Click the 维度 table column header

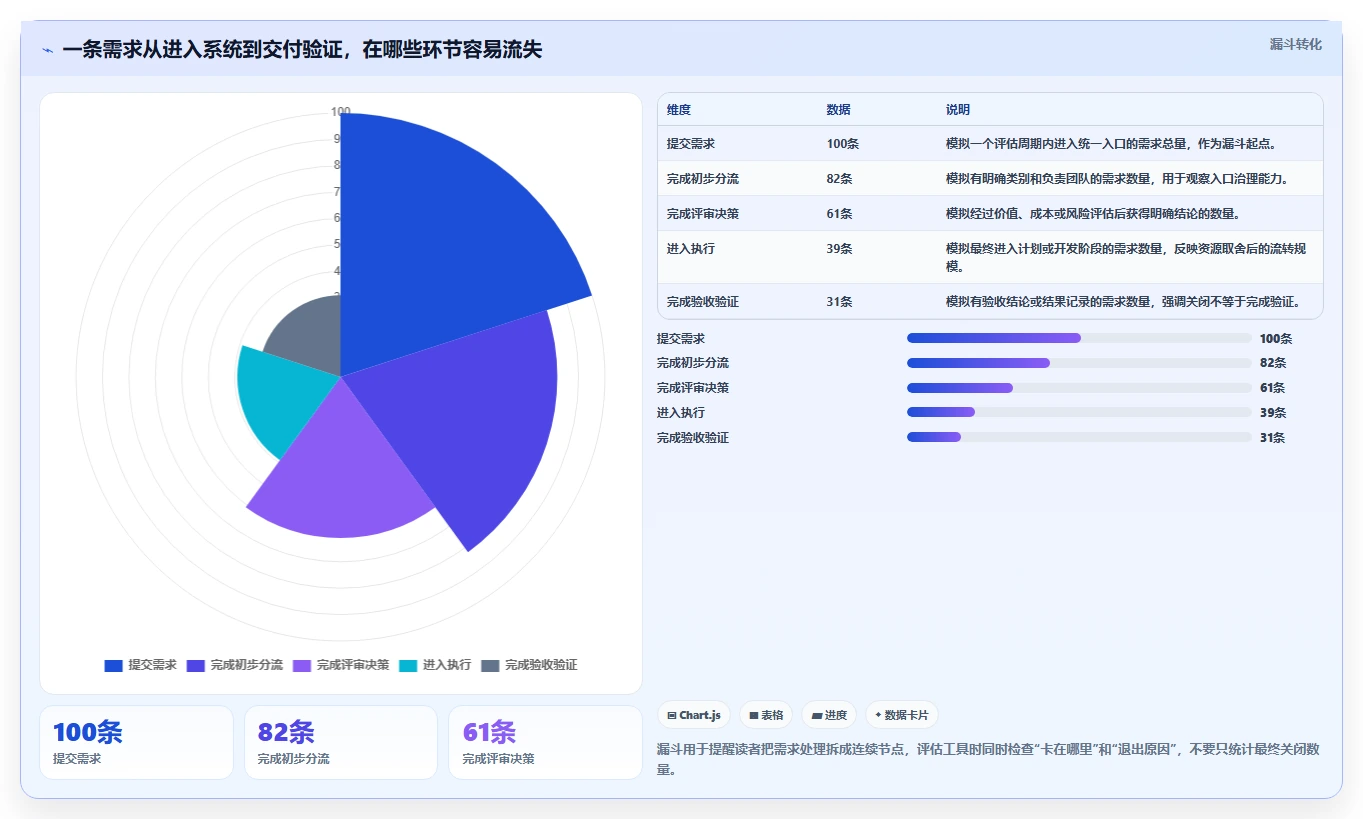679,110
